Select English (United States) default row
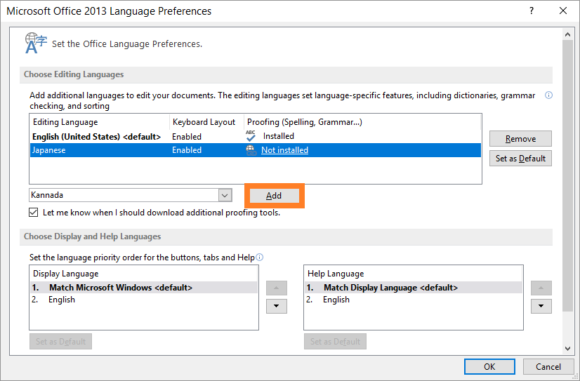The width and height of the screenshot is (580, 381). (x=255, y=136)
